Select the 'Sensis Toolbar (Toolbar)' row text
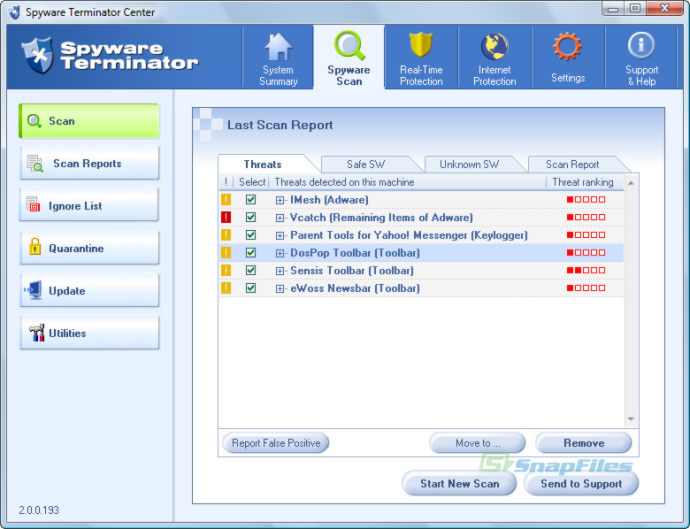 (352, 271)
